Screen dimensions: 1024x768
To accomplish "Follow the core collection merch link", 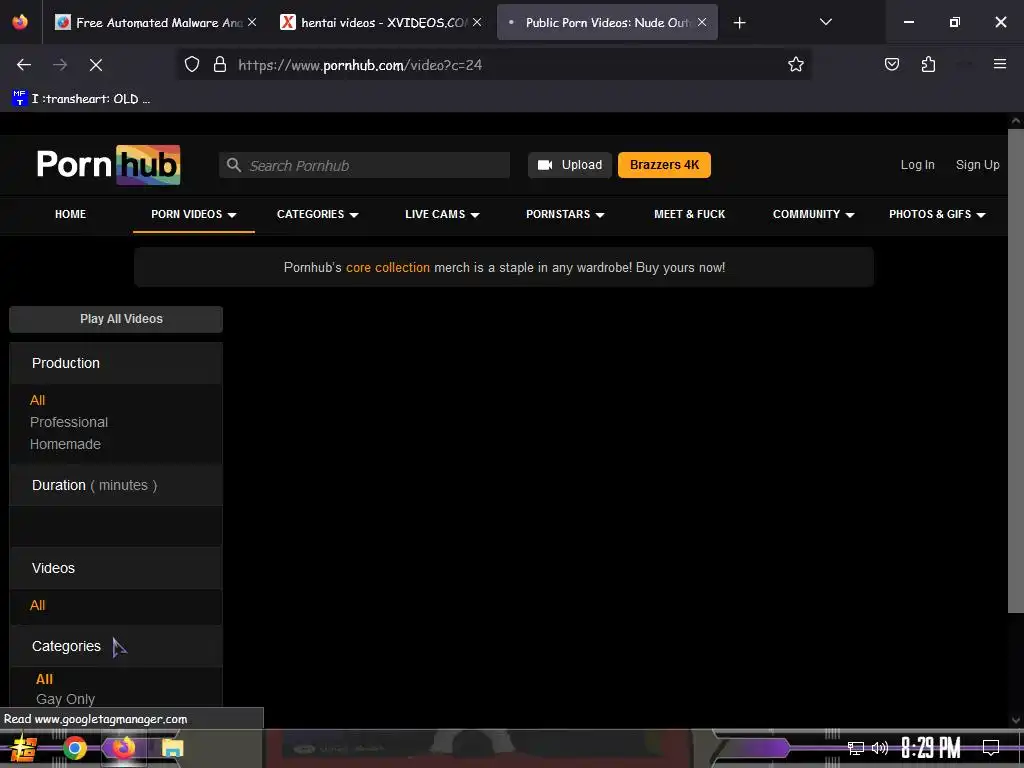I will coord(388,268).
